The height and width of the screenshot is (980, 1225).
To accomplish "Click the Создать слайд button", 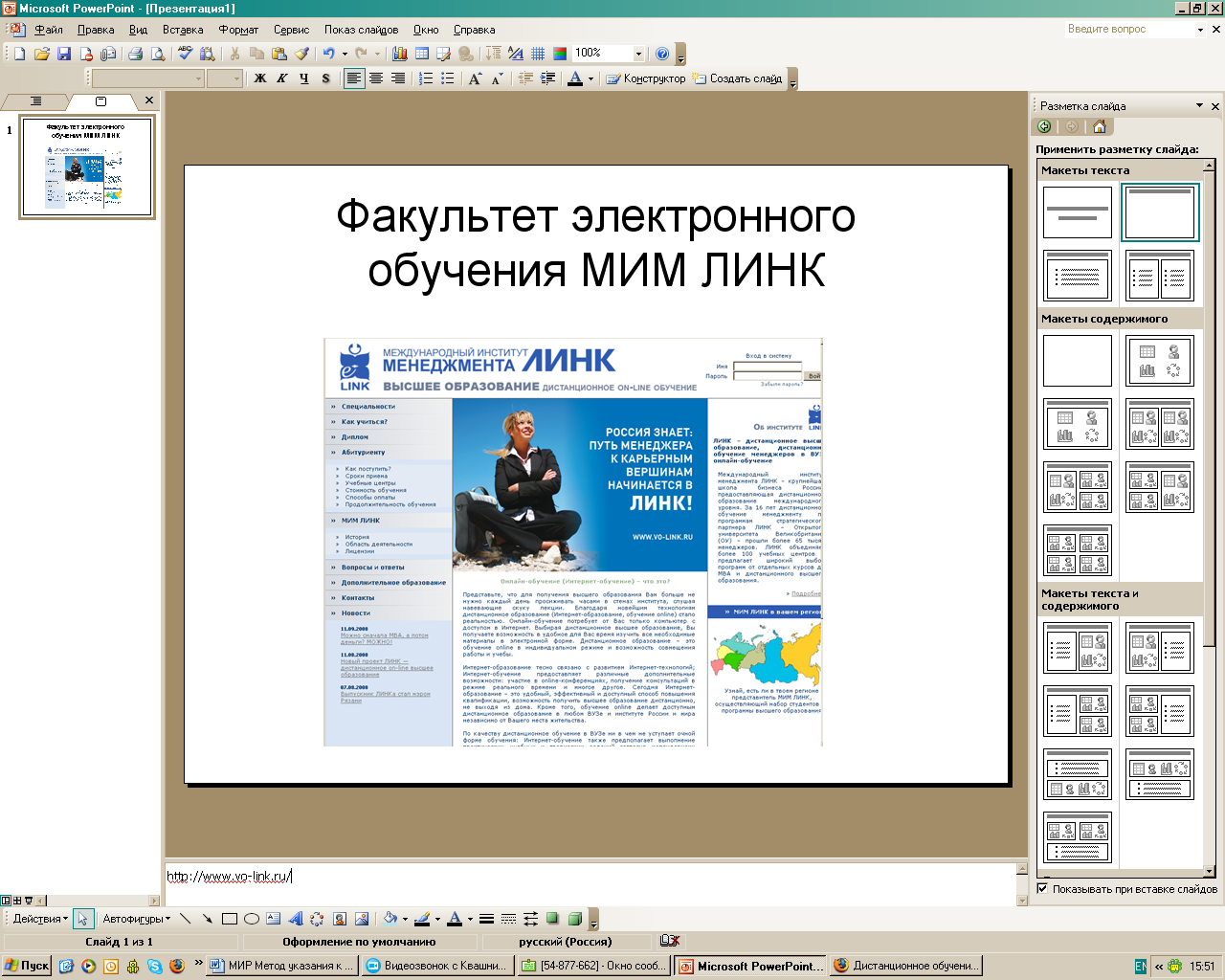I will click(737, 78).
